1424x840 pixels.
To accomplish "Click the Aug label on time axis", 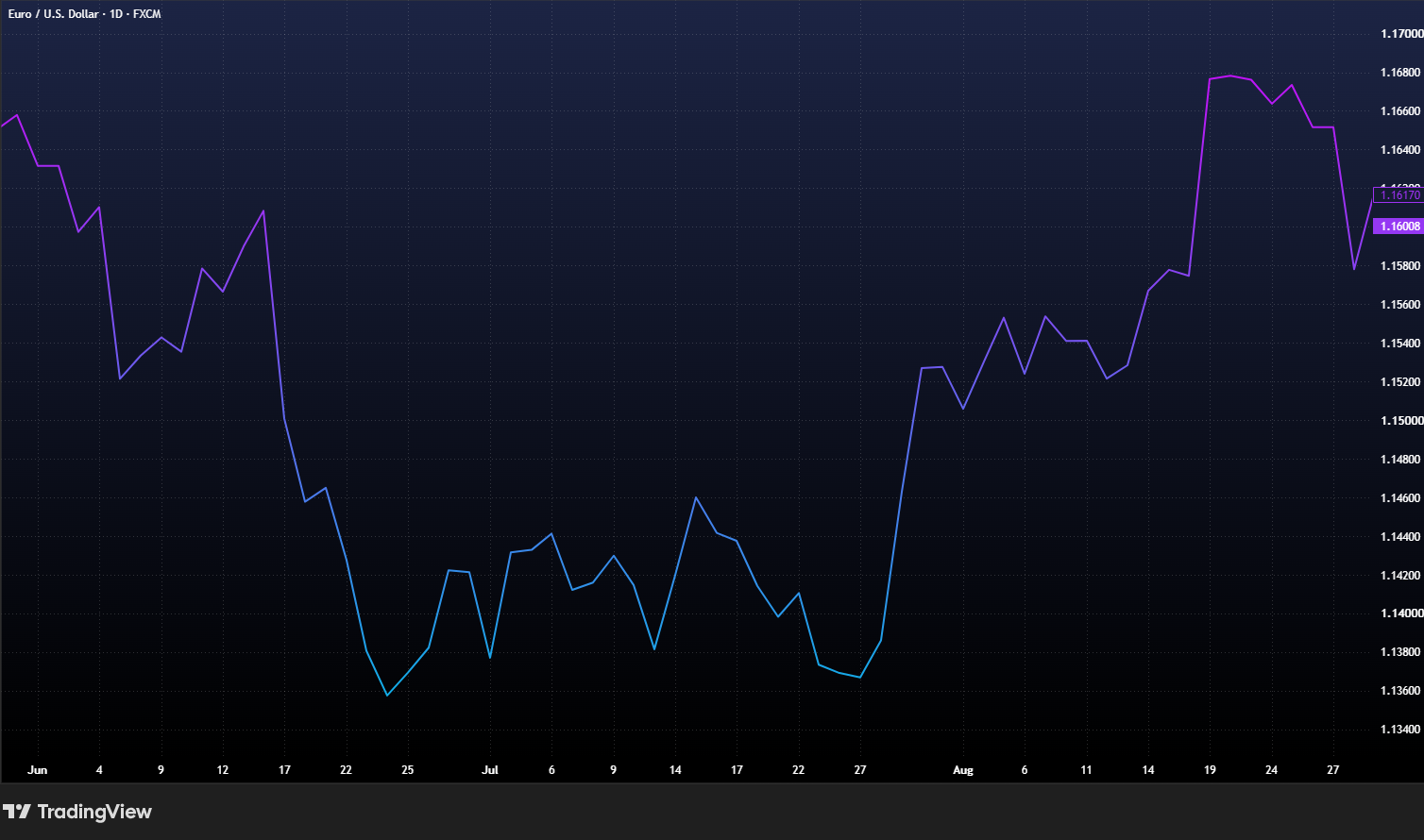I will click(x=963, y=770).
